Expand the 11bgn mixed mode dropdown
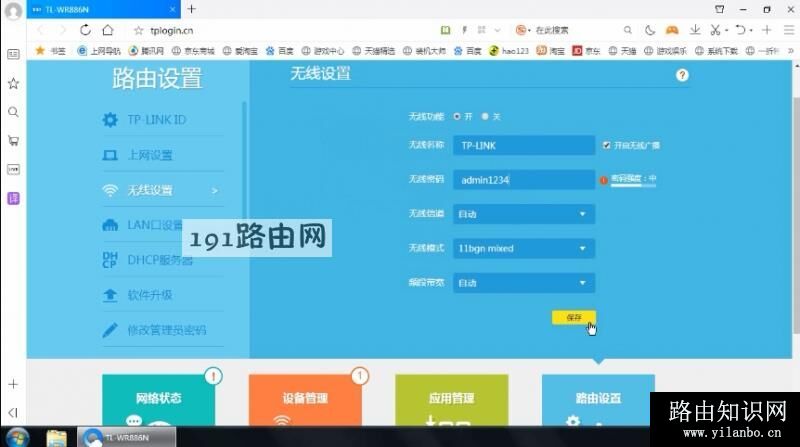Image resolution: width=800 pixels, height=447 pixels. 524,249
